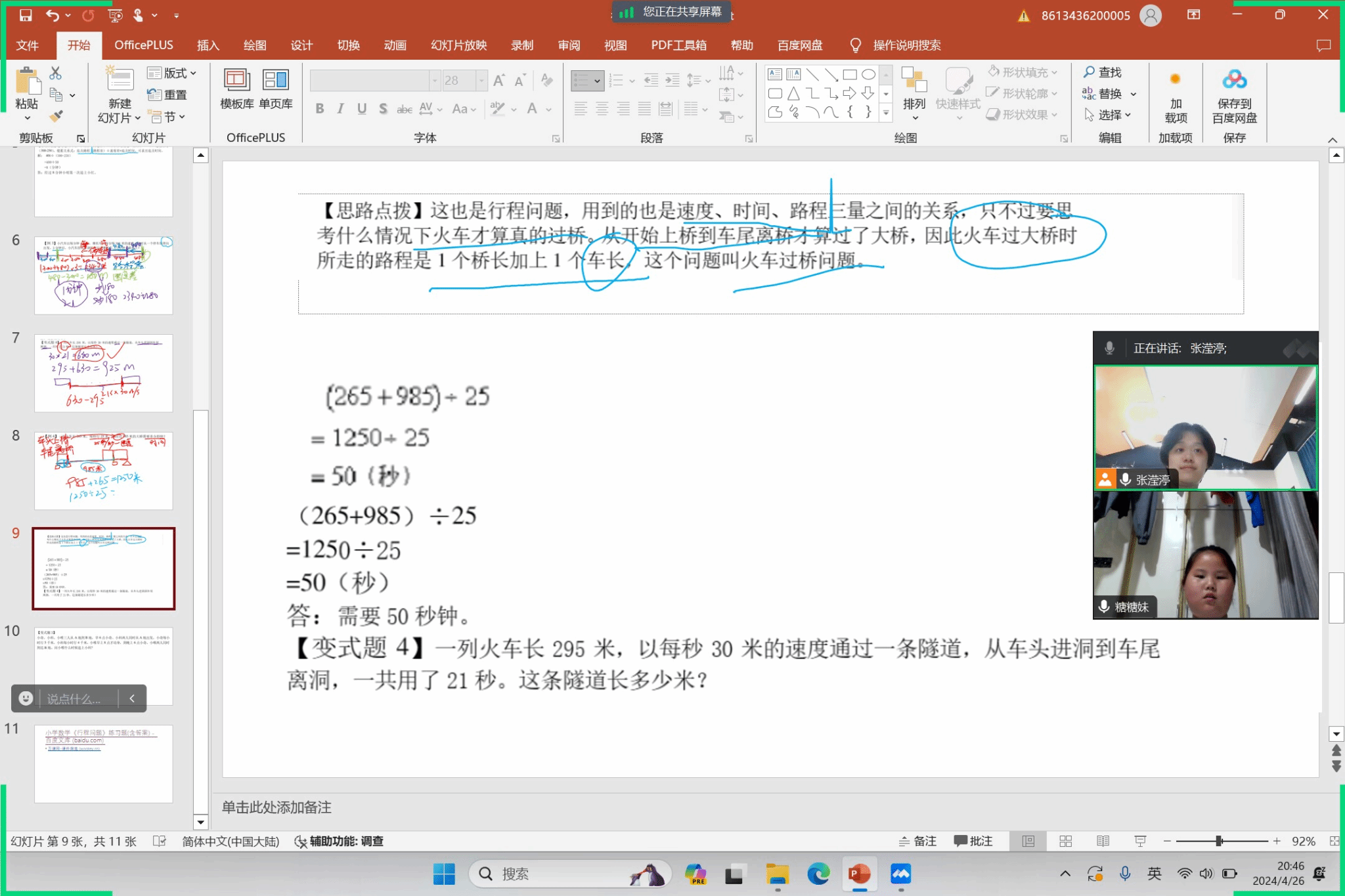Open the Insert ribbon tab
The image size is (1345, 896).
click(208, 45)
